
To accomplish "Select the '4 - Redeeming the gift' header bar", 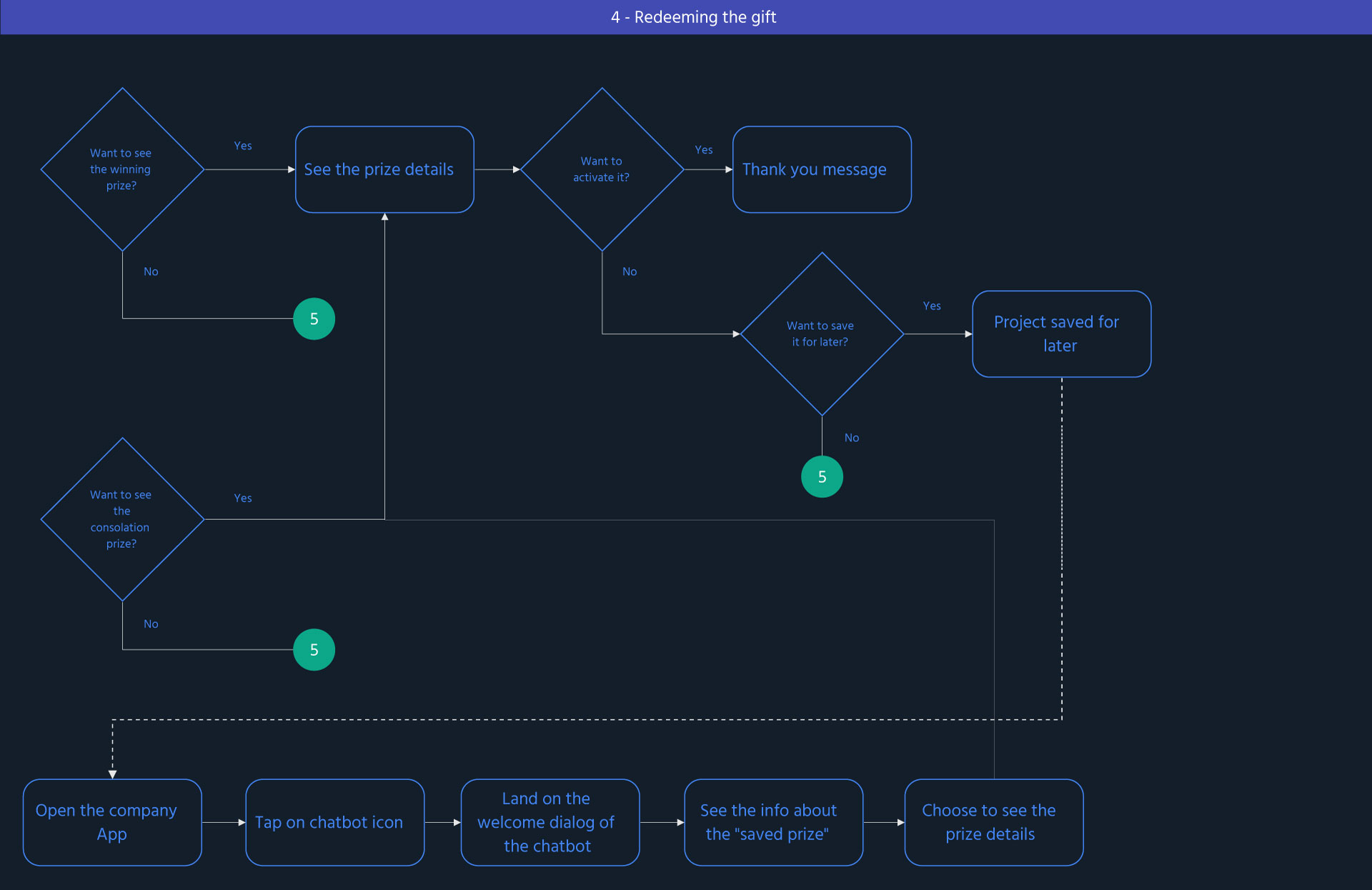I will (x=686, y=17).
